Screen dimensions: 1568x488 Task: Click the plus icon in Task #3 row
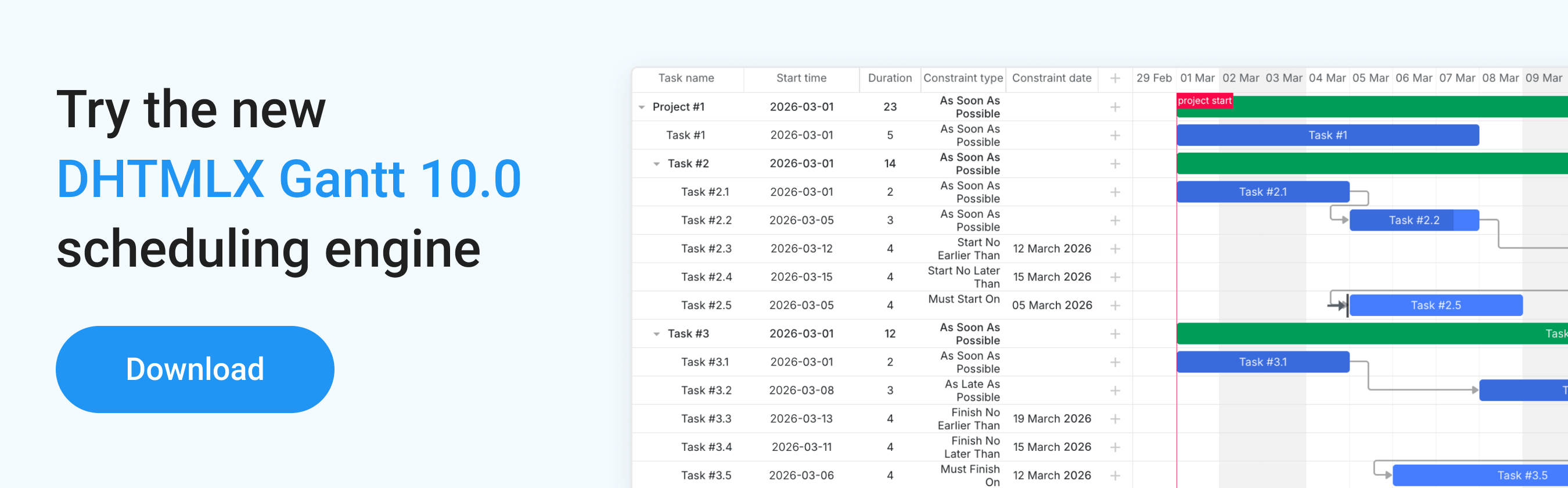pos(1114,334)
